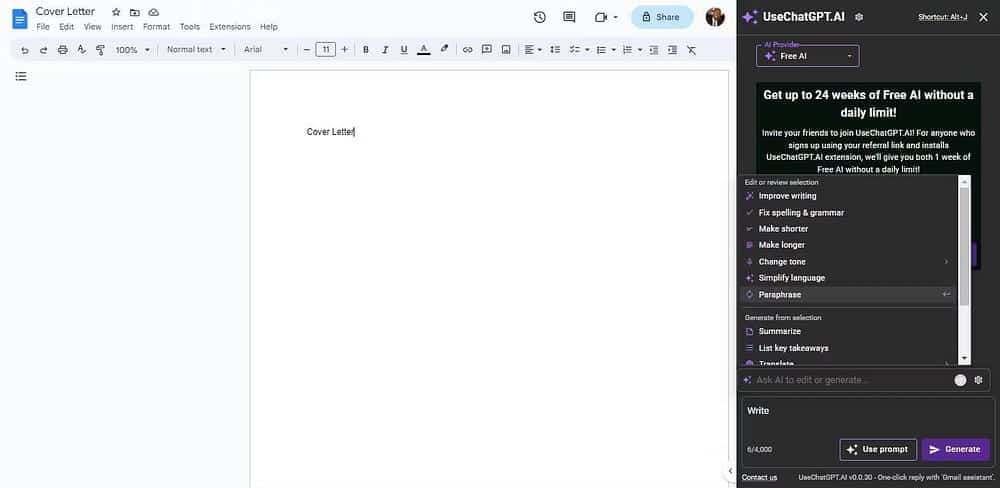This screenshot has width=1000, height=488.
Task: Open the Arial font dropdown
Action: (266, 49)
